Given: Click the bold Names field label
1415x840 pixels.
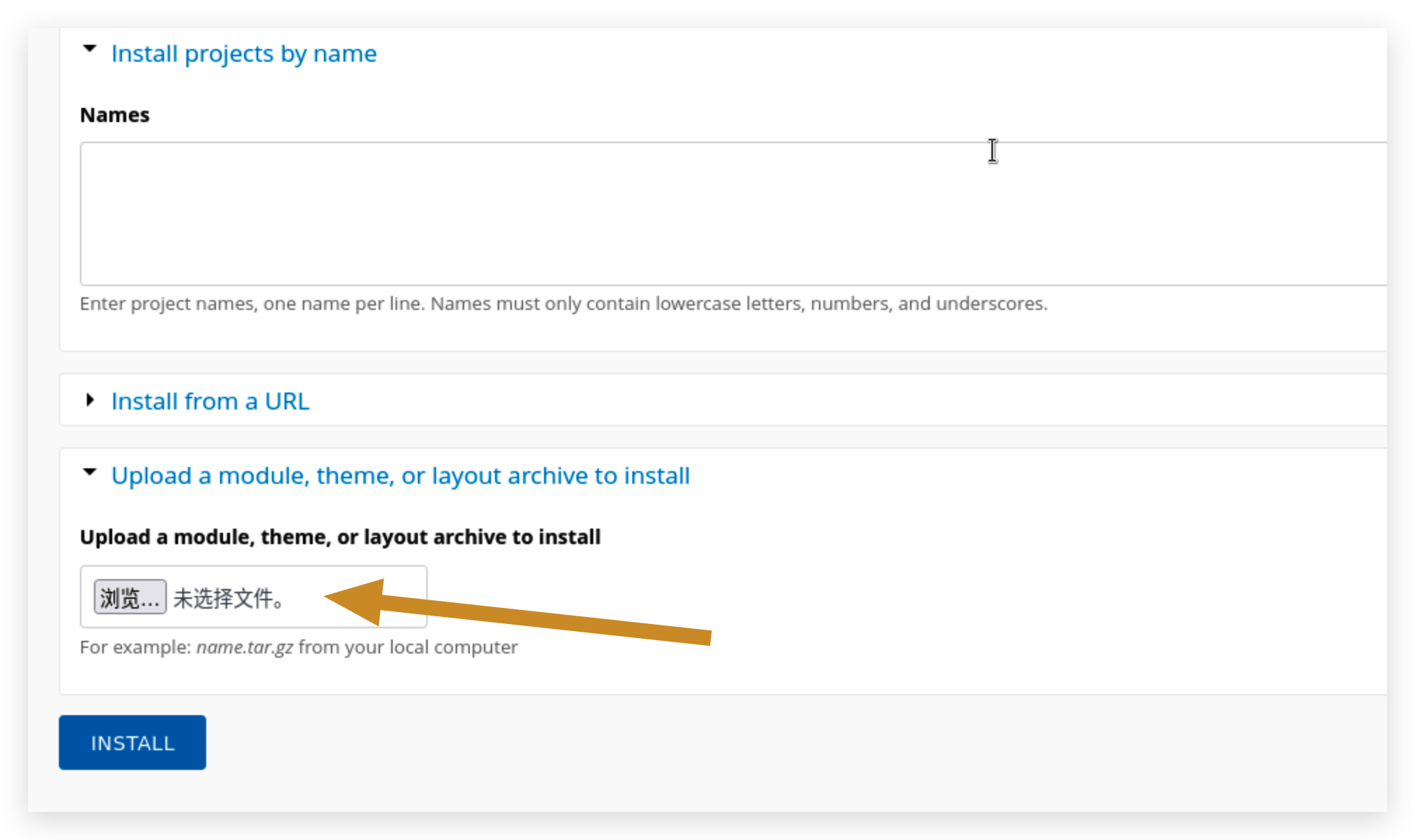Looking at the screenshot, I should click(x=114, y=114).
